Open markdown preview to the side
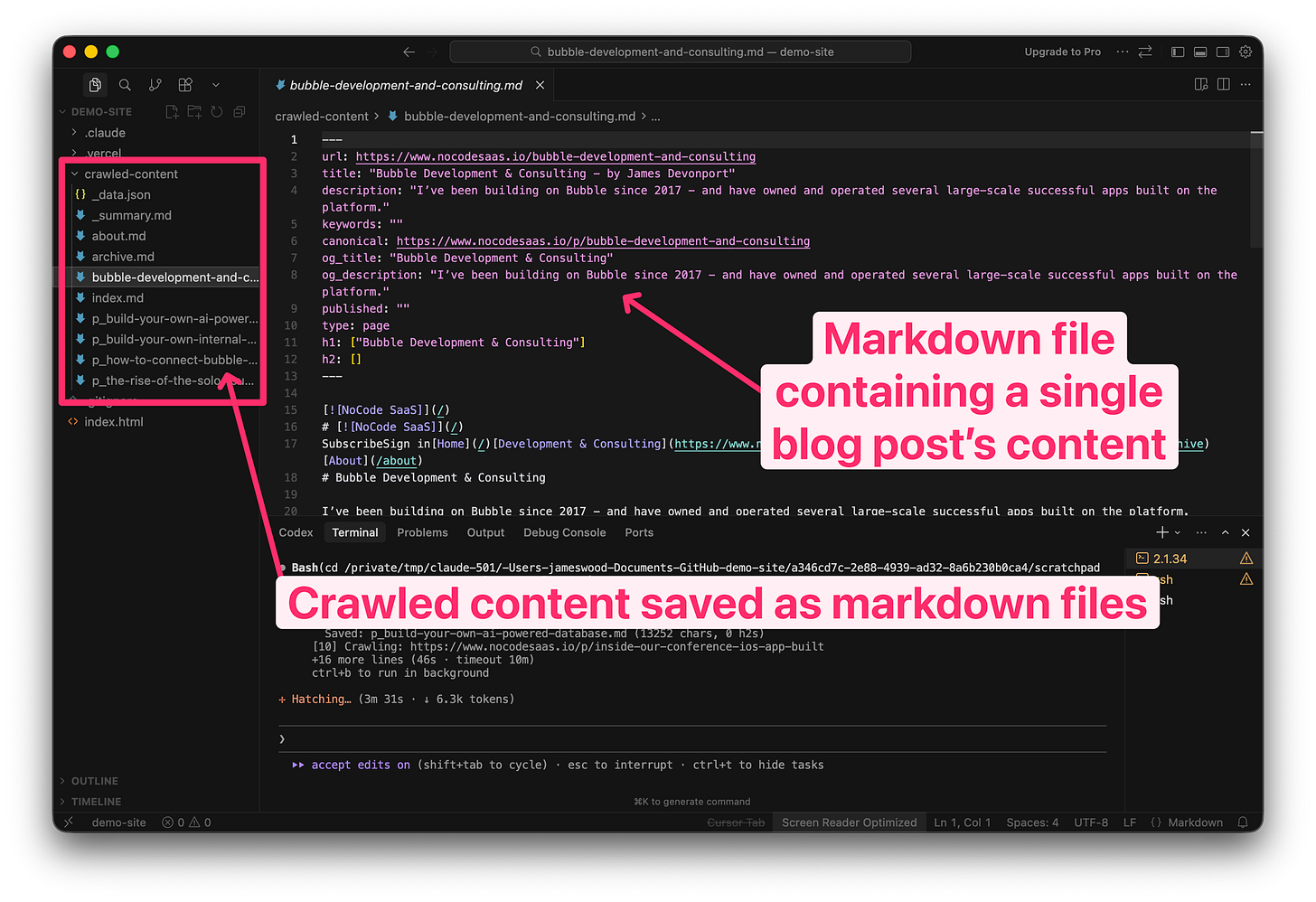Viewport: 1316px width, 902px height. [1201, 84]
